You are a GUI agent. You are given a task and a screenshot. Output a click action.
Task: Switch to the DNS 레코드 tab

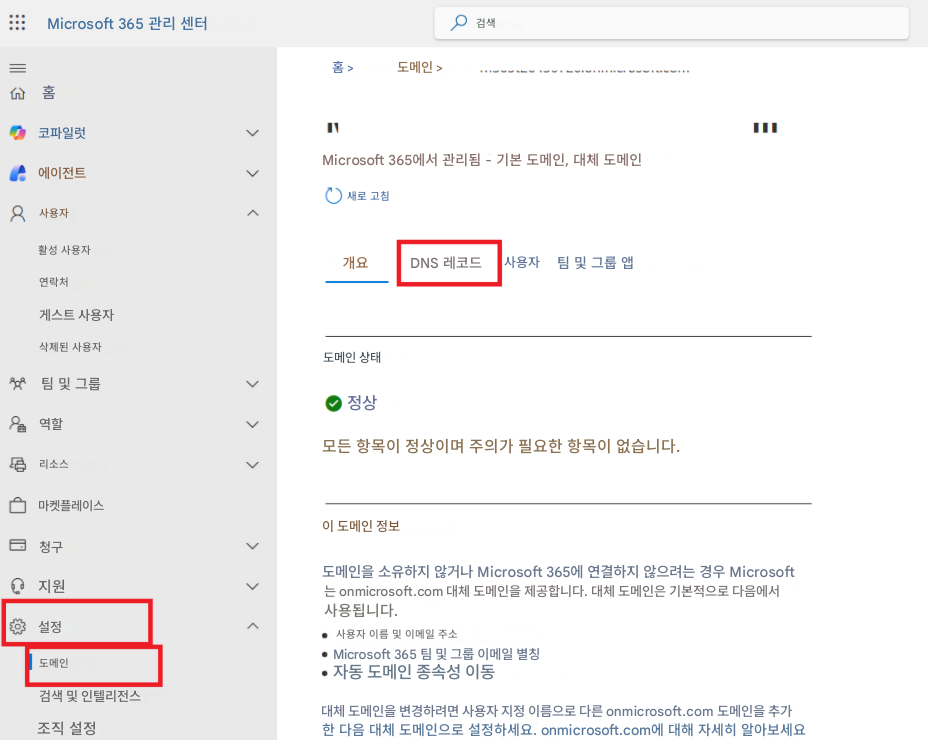[x=446, y=262]
